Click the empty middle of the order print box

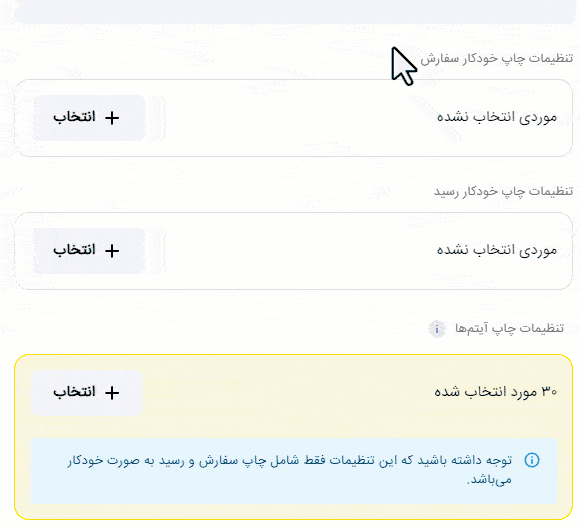tap(290, 118)
